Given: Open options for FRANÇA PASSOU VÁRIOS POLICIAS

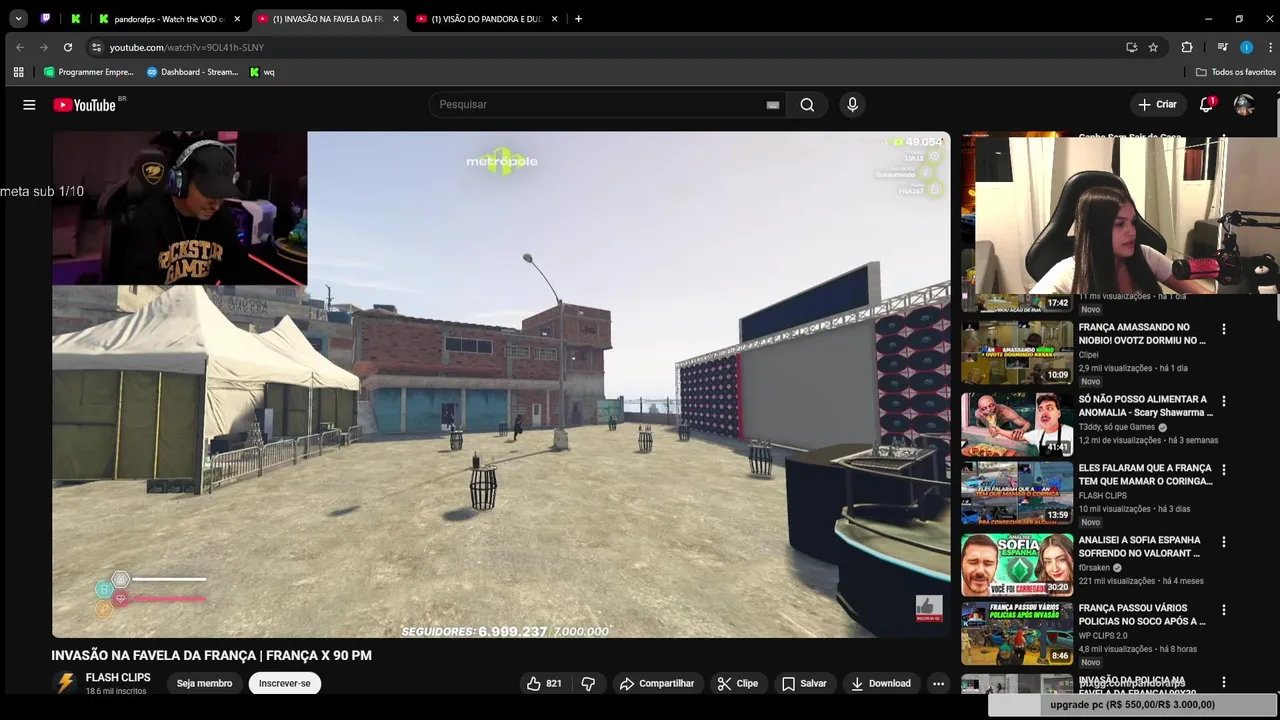Looking at the screenshot, I should click(1223, 610).
